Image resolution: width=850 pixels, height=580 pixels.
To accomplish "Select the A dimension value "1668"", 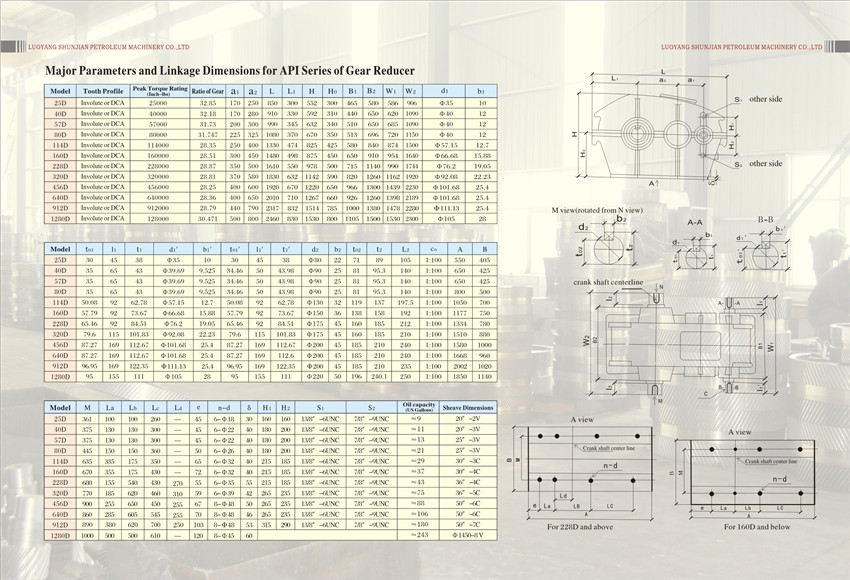I will click(x=460, y=356).
